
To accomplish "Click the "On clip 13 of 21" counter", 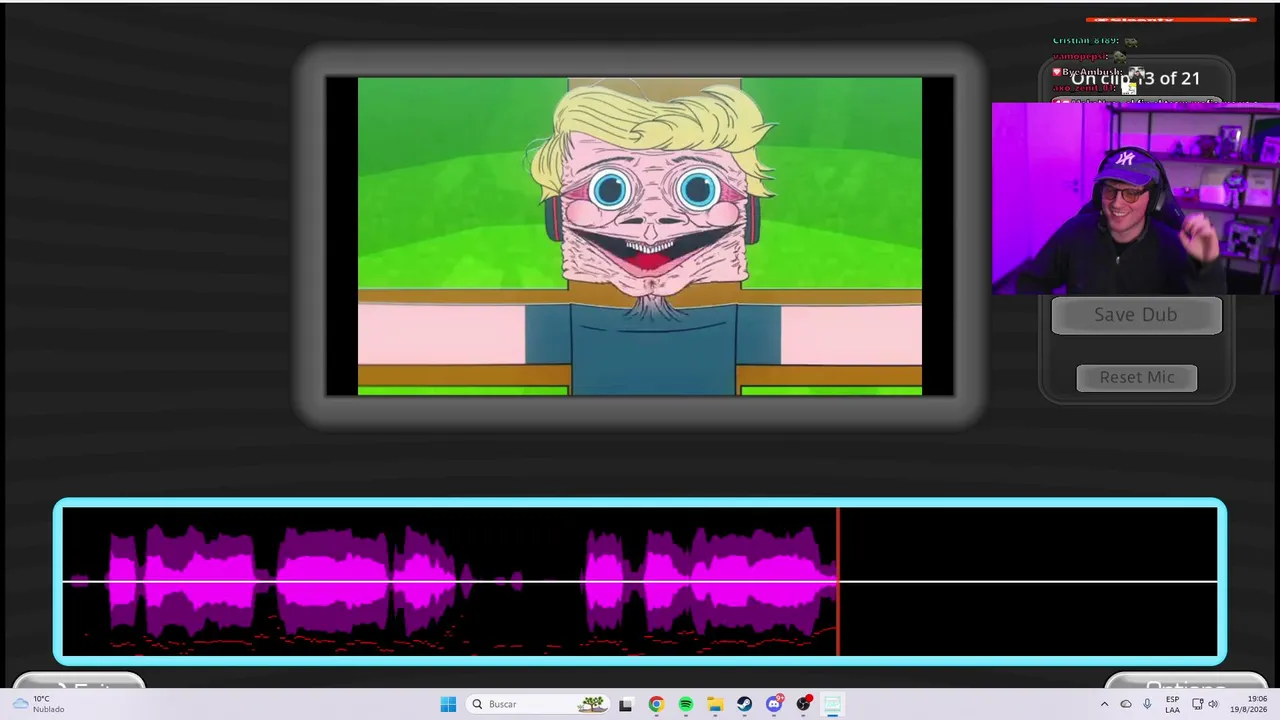I will click(1136, 78).
